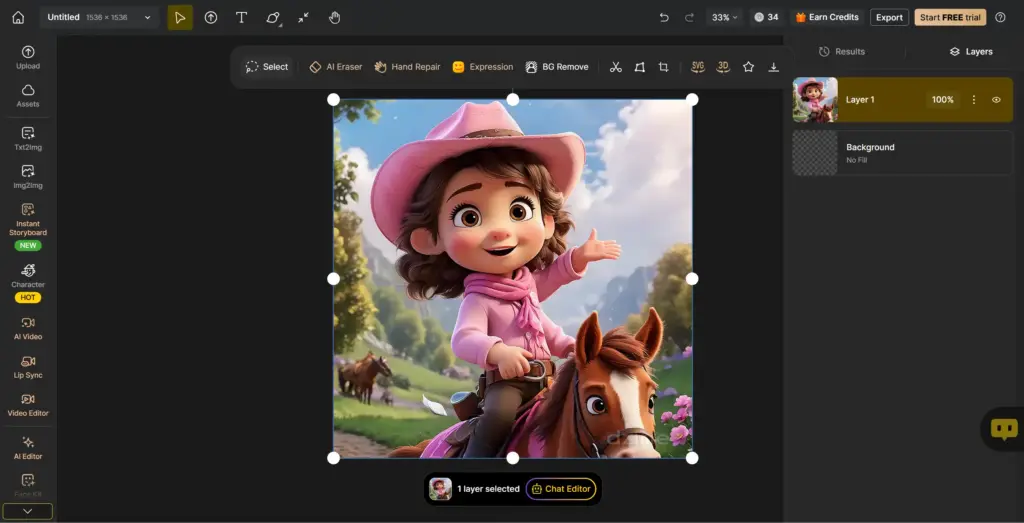Open the AI Eraser tool
1024x523 pixels.
(336, 67)
